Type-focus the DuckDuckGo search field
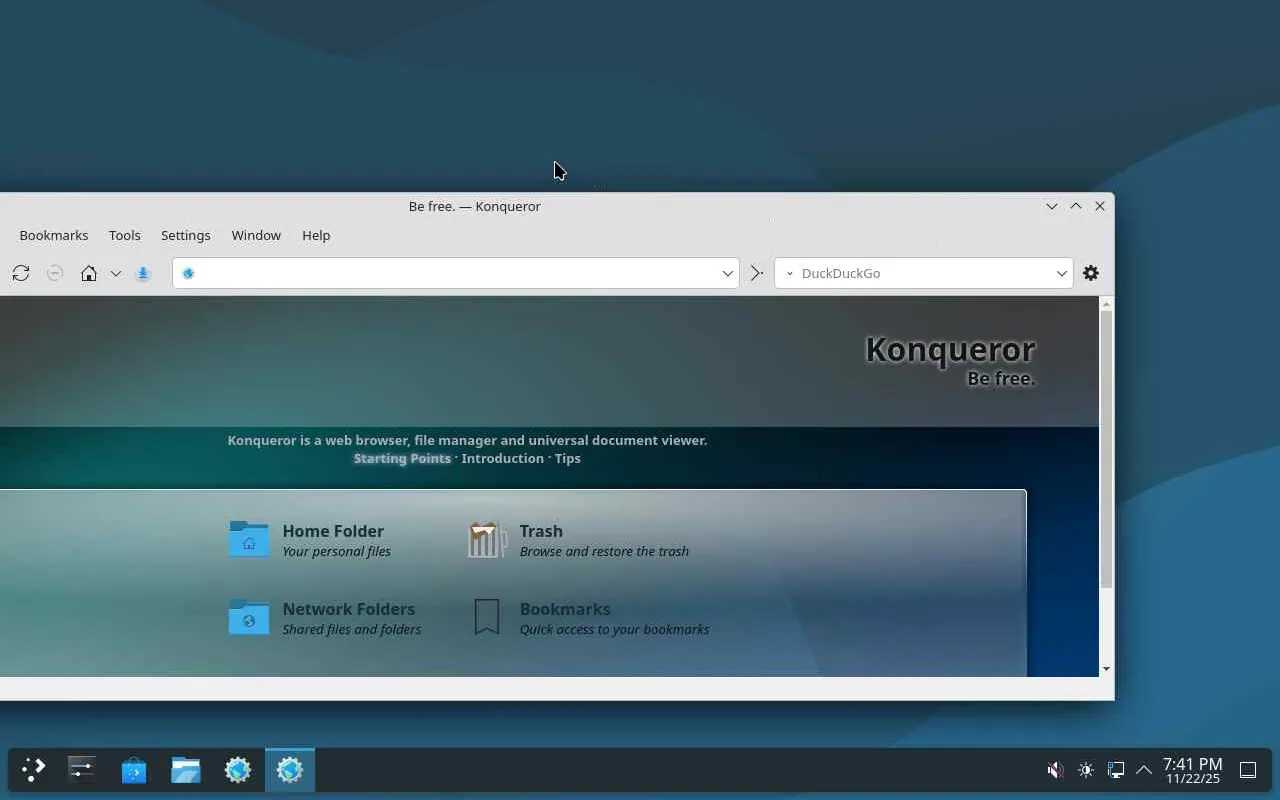The width and height of the screenshot is (1280, 800). (x=923, y=273)
